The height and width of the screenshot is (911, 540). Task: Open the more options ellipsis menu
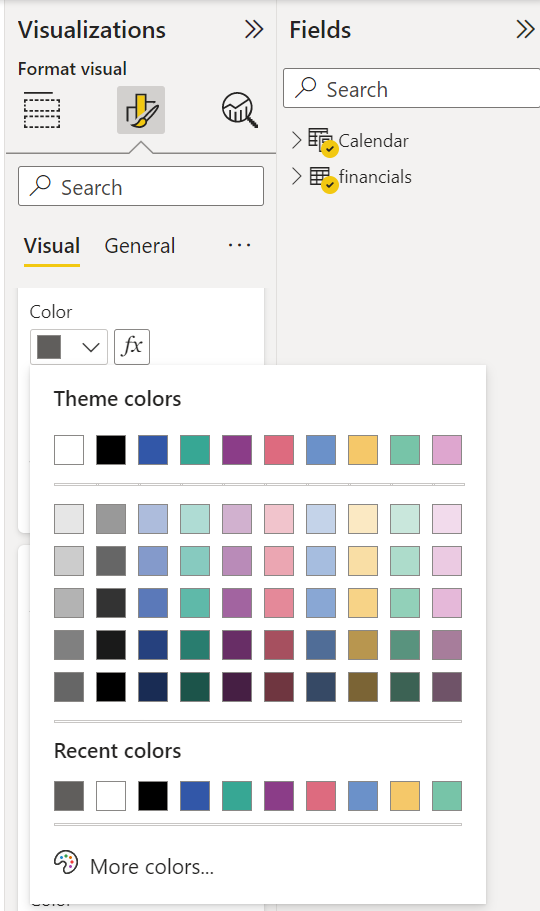[239, 246]
